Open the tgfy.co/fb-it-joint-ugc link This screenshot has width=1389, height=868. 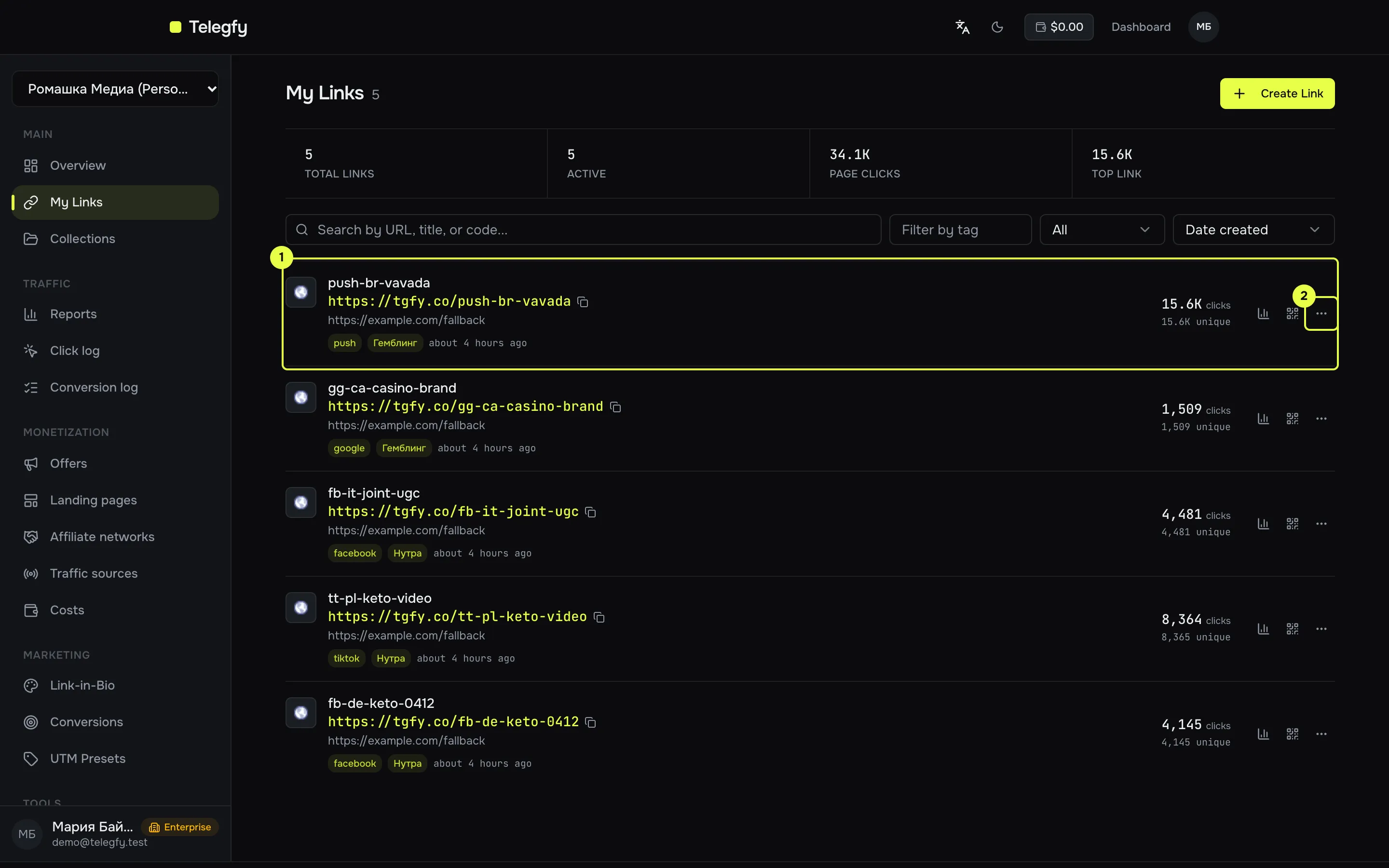(453, 512)
